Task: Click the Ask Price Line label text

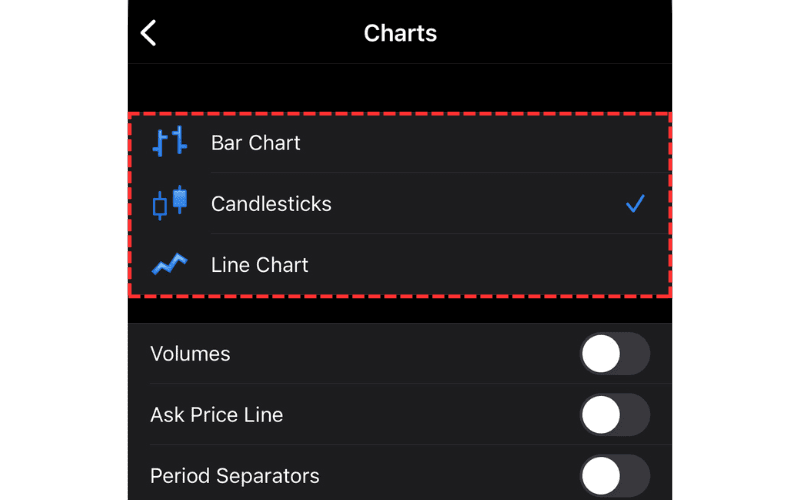Action: pos(216,415)
